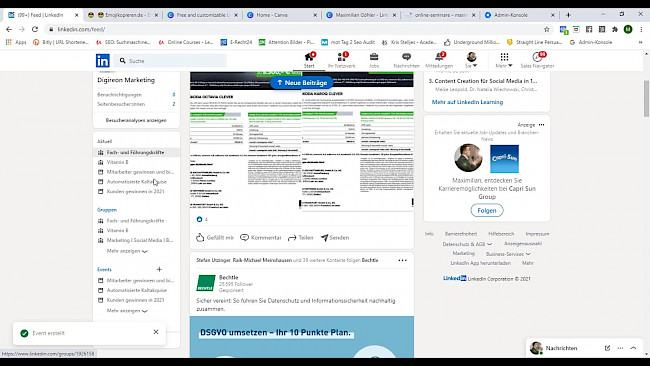Open Marketing | Social Media group
Image resolution: width=650 pixels, height=366 pixels.
[x=140, y=240]
